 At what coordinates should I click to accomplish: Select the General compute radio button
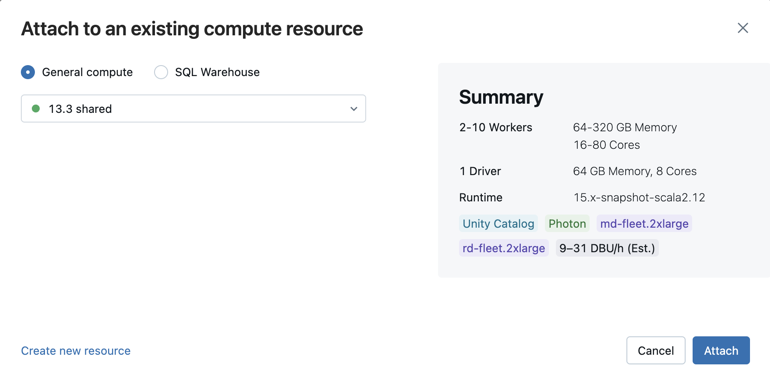click(28, 72)
